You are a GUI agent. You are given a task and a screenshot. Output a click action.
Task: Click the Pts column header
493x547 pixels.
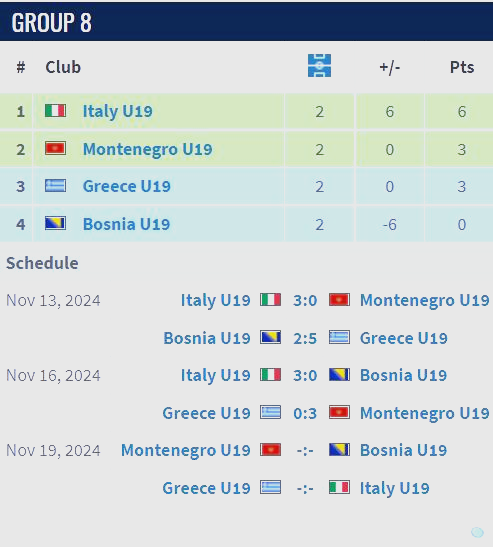(x=462, y=67)
